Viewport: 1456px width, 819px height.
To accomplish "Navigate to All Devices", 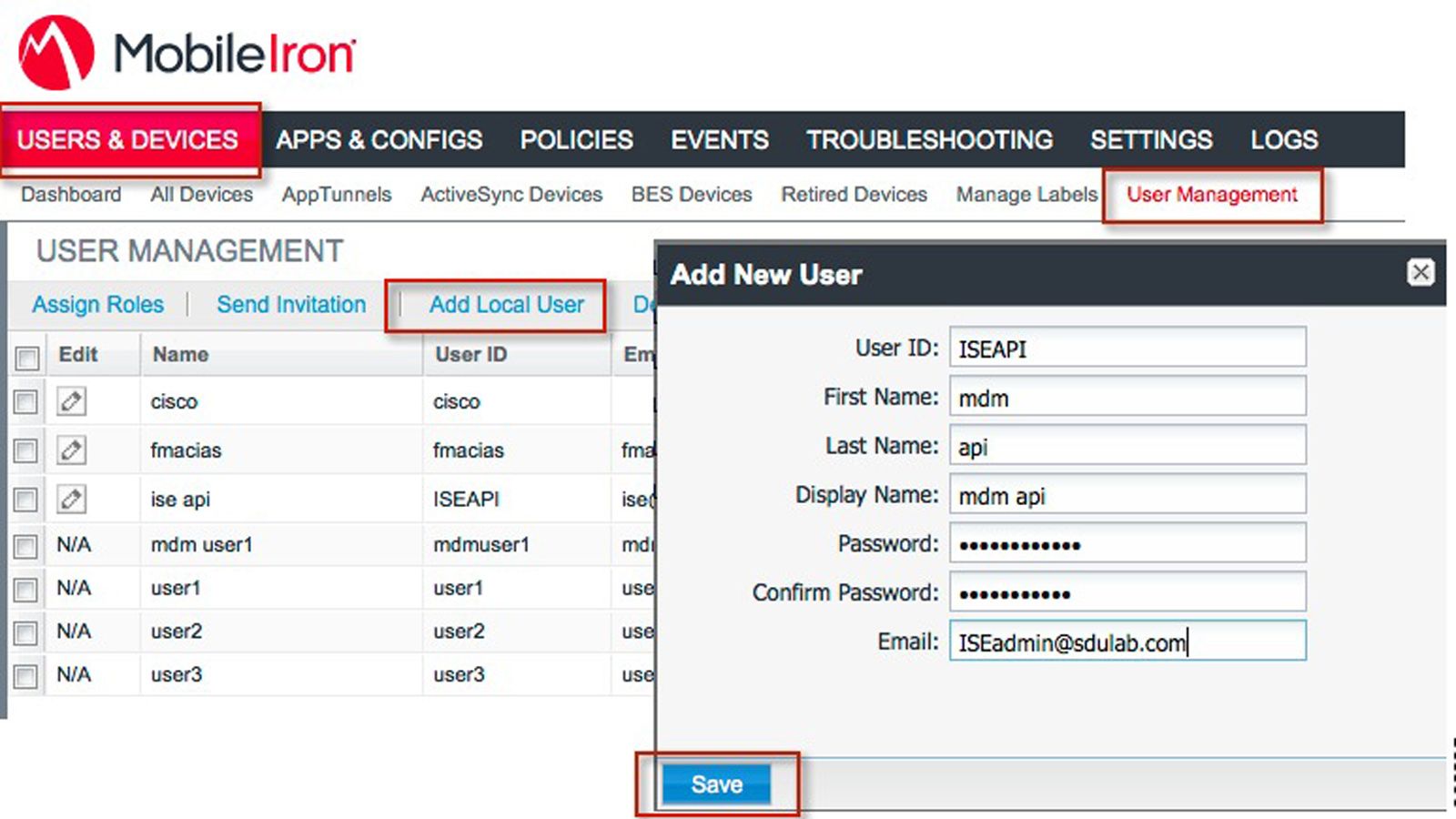I will click(x=201, y=194).
